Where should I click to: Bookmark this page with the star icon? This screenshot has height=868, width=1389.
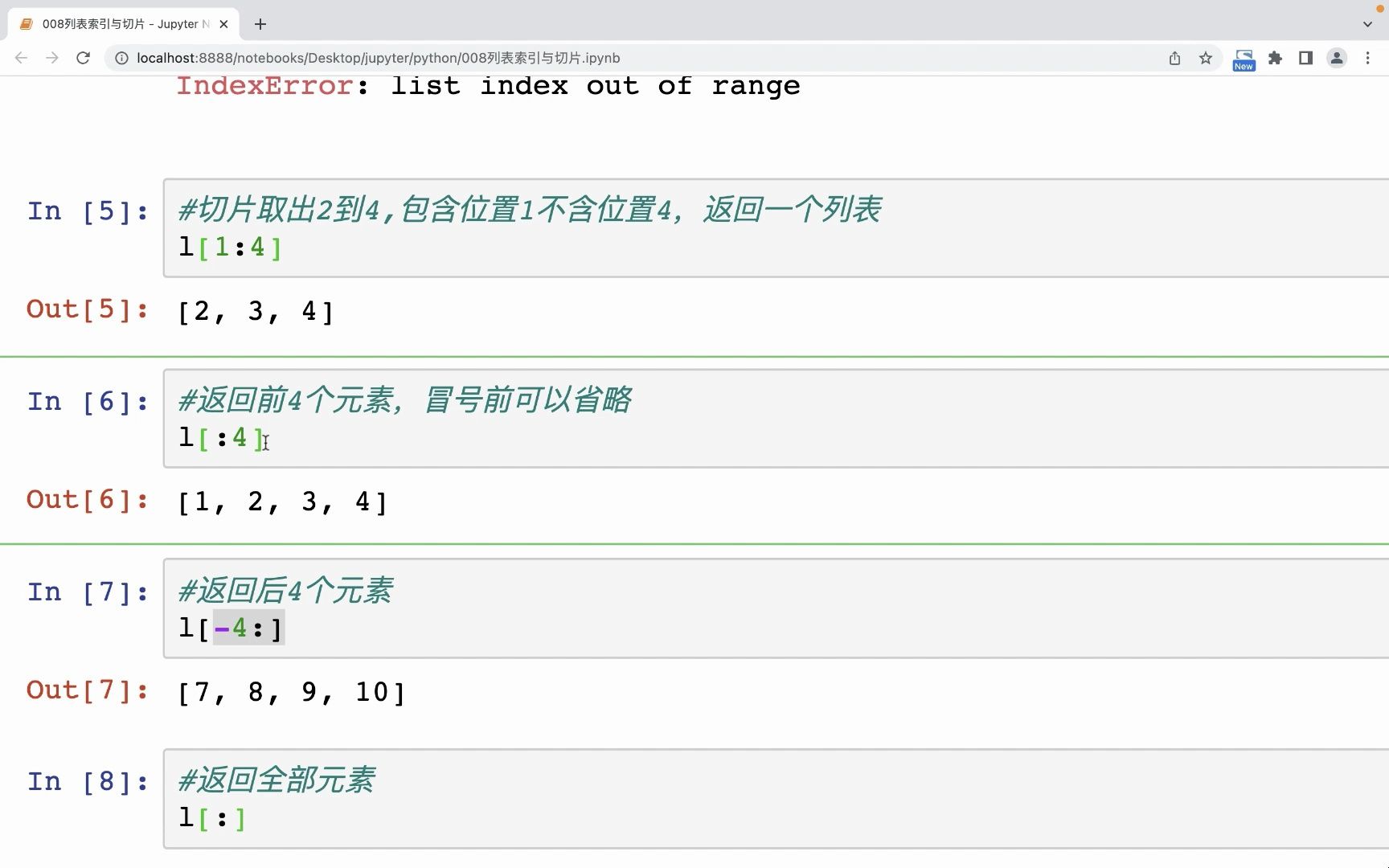click(x=1205, y=58)
